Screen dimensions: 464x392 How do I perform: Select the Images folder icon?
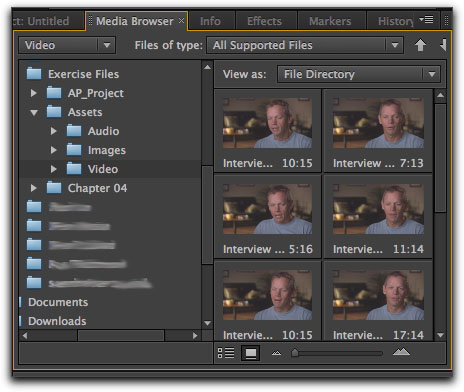point(74,150)
